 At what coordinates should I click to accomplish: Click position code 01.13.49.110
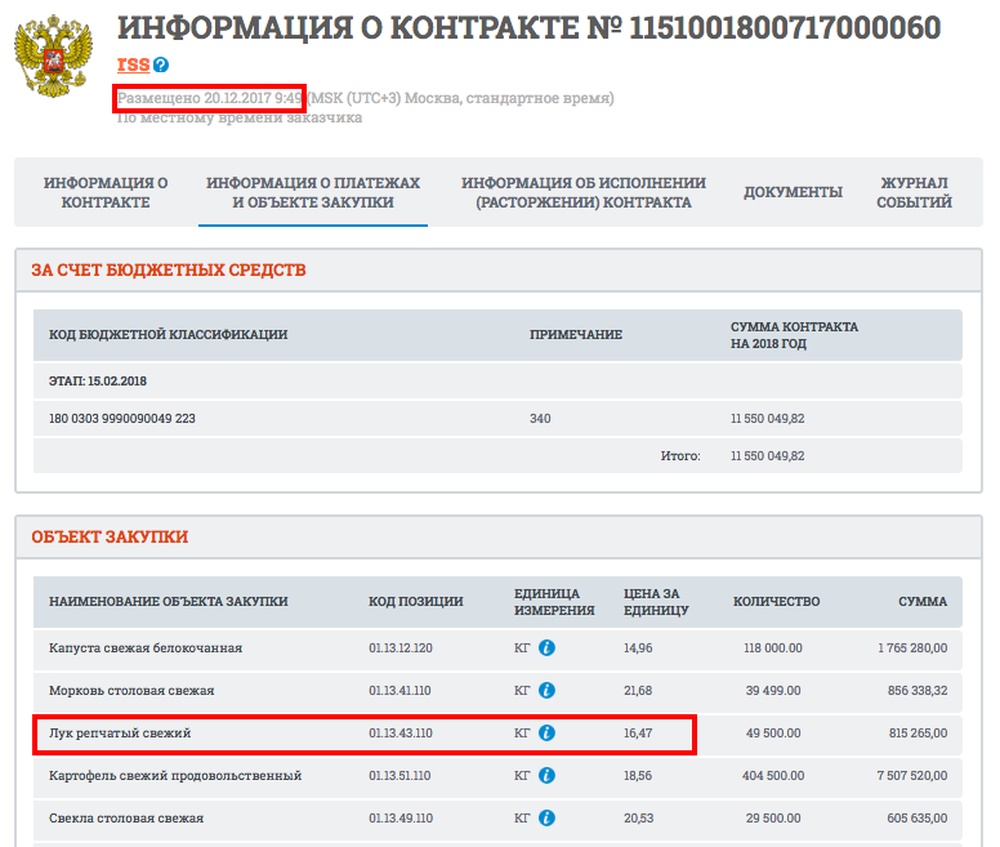pos(401,818)
